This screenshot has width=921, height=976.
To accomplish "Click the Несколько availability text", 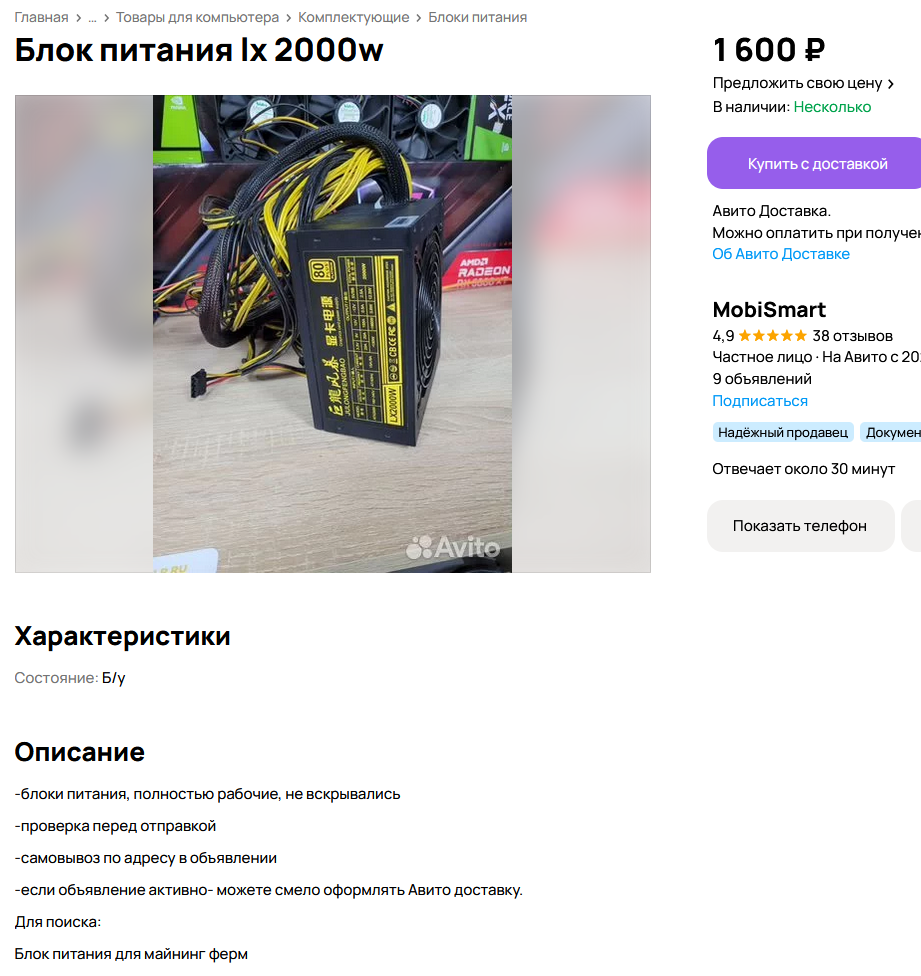I will point(832,107).
